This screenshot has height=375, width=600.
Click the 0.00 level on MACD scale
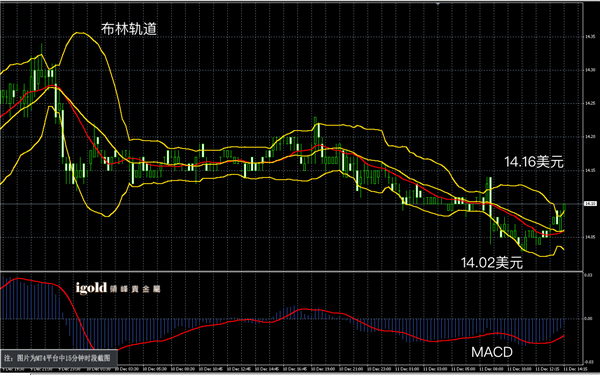click(x=588, y=318)
